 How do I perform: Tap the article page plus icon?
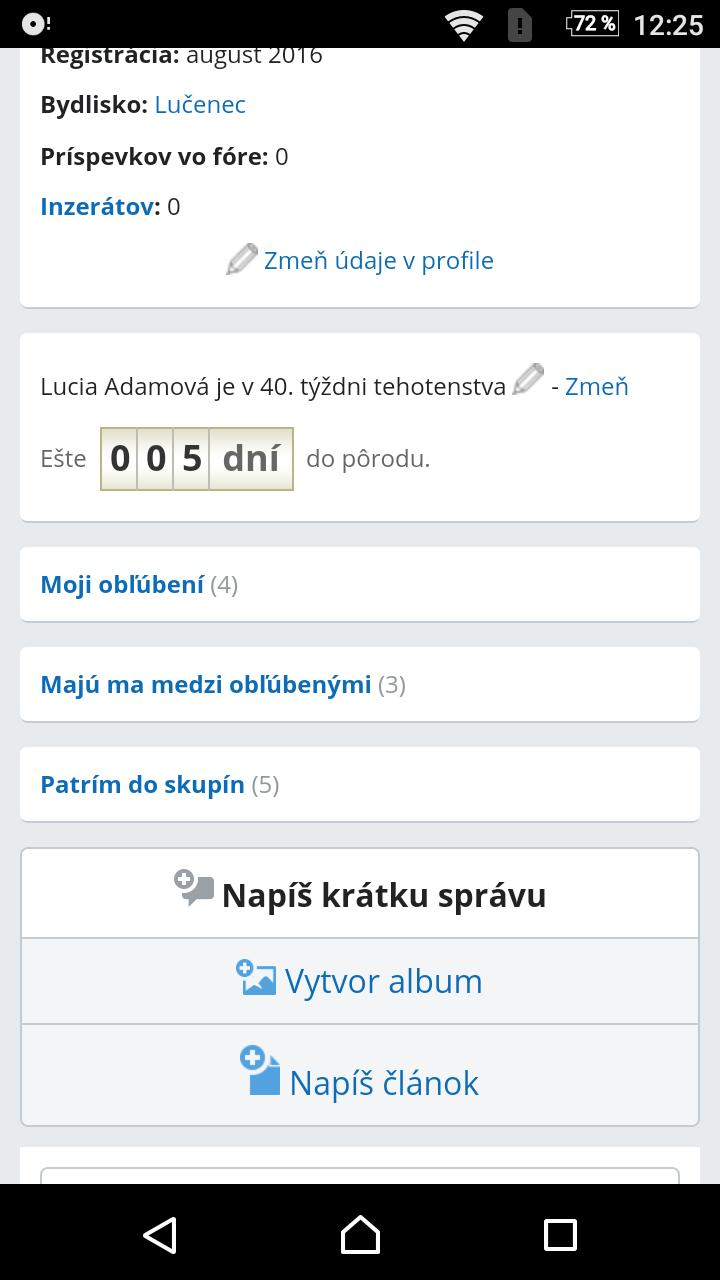click(x=260, y=1072)
